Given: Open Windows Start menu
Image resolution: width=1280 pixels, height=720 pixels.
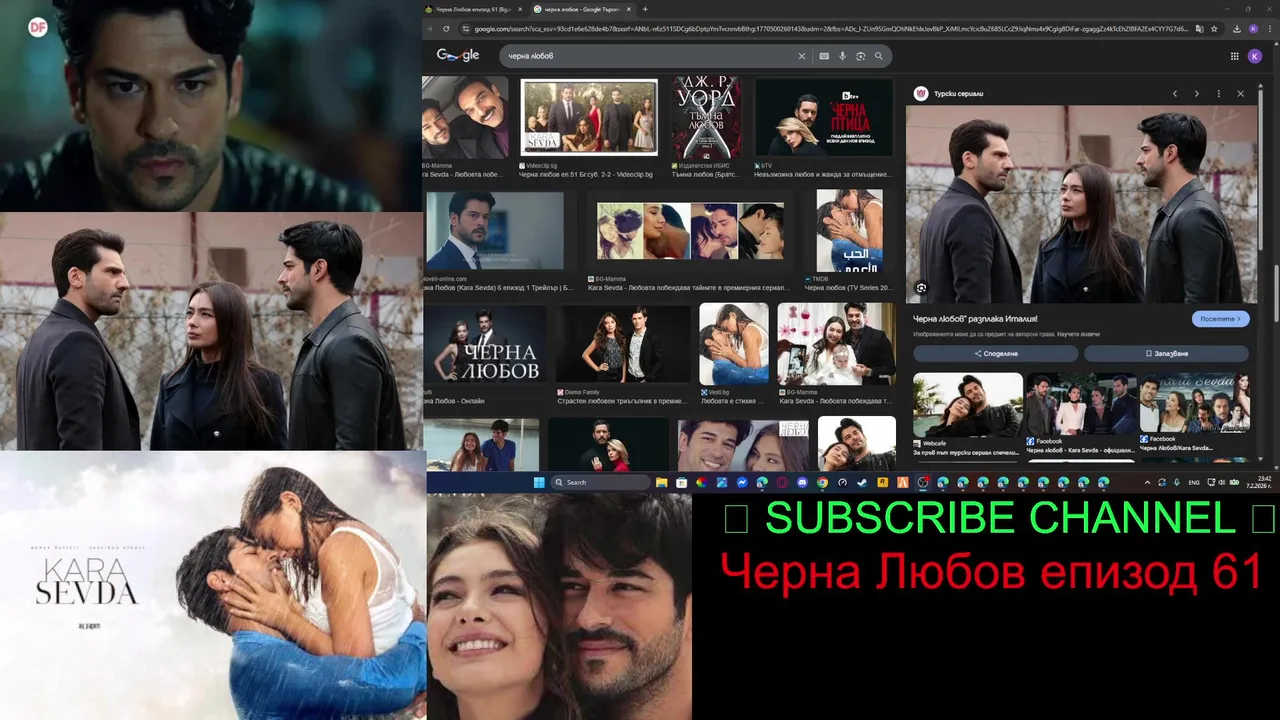Looking at the screenshot, I should (x=539, y=482).
